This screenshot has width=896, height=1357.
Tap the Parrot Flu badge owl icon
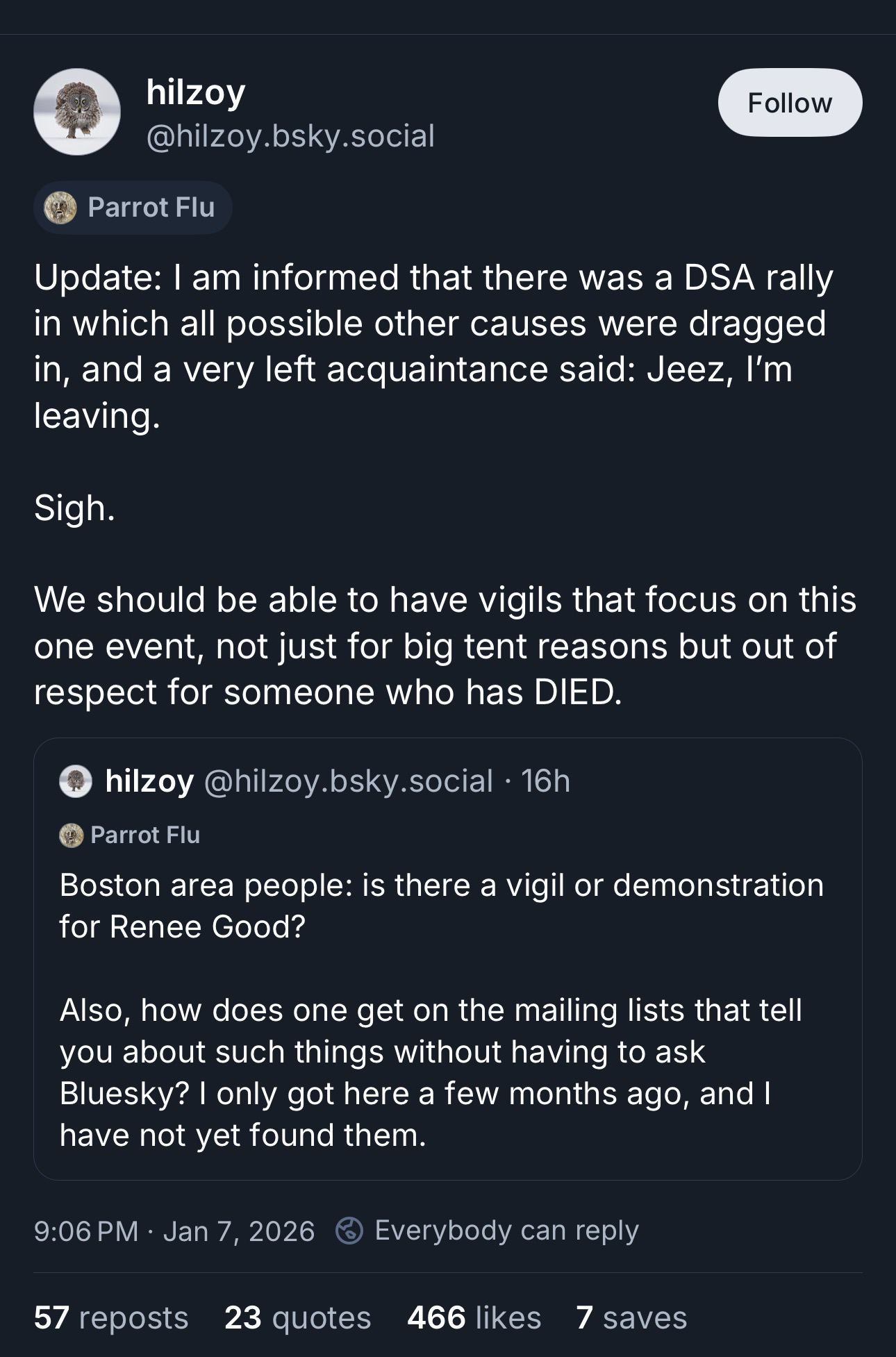(60, 208)
